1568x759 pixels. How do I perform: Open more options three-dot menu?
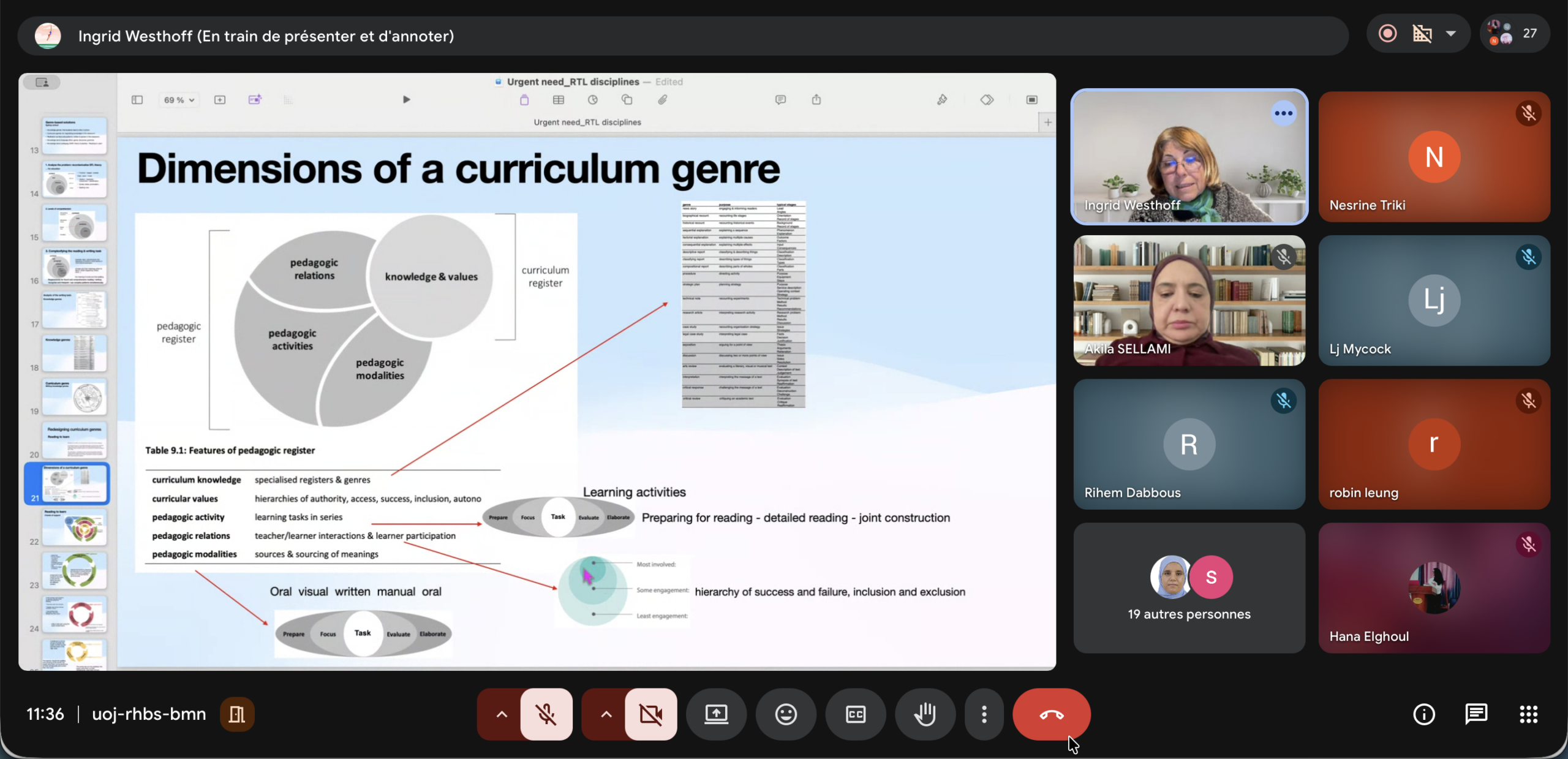point(984,714)
